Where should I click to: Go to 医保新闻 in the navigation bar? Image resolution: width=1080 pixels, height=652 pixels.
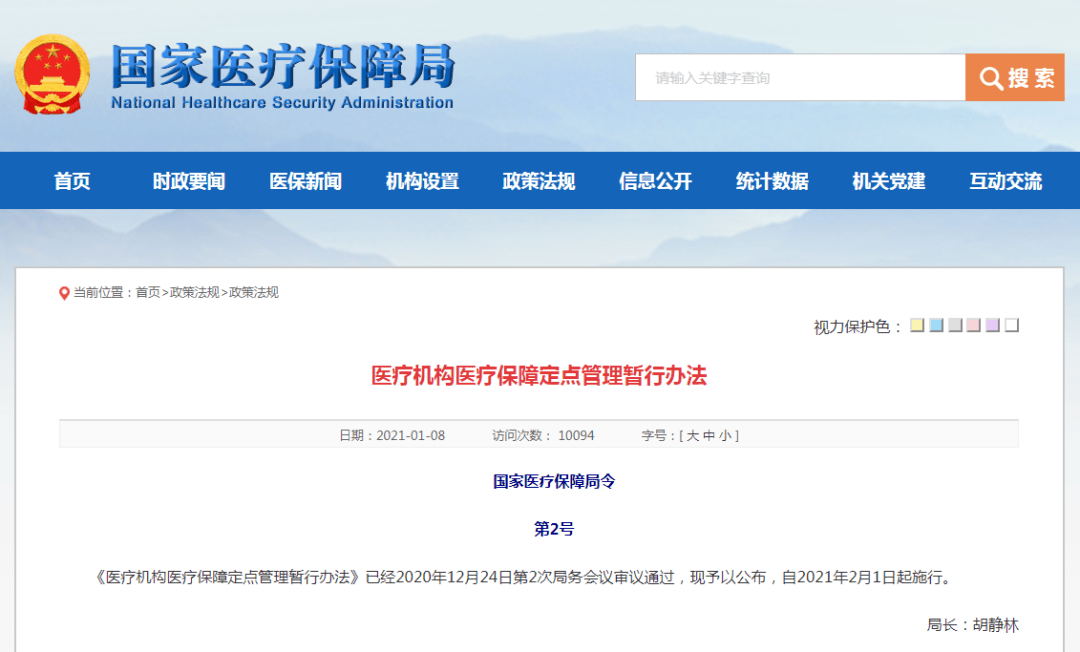[x=305, y=181]
